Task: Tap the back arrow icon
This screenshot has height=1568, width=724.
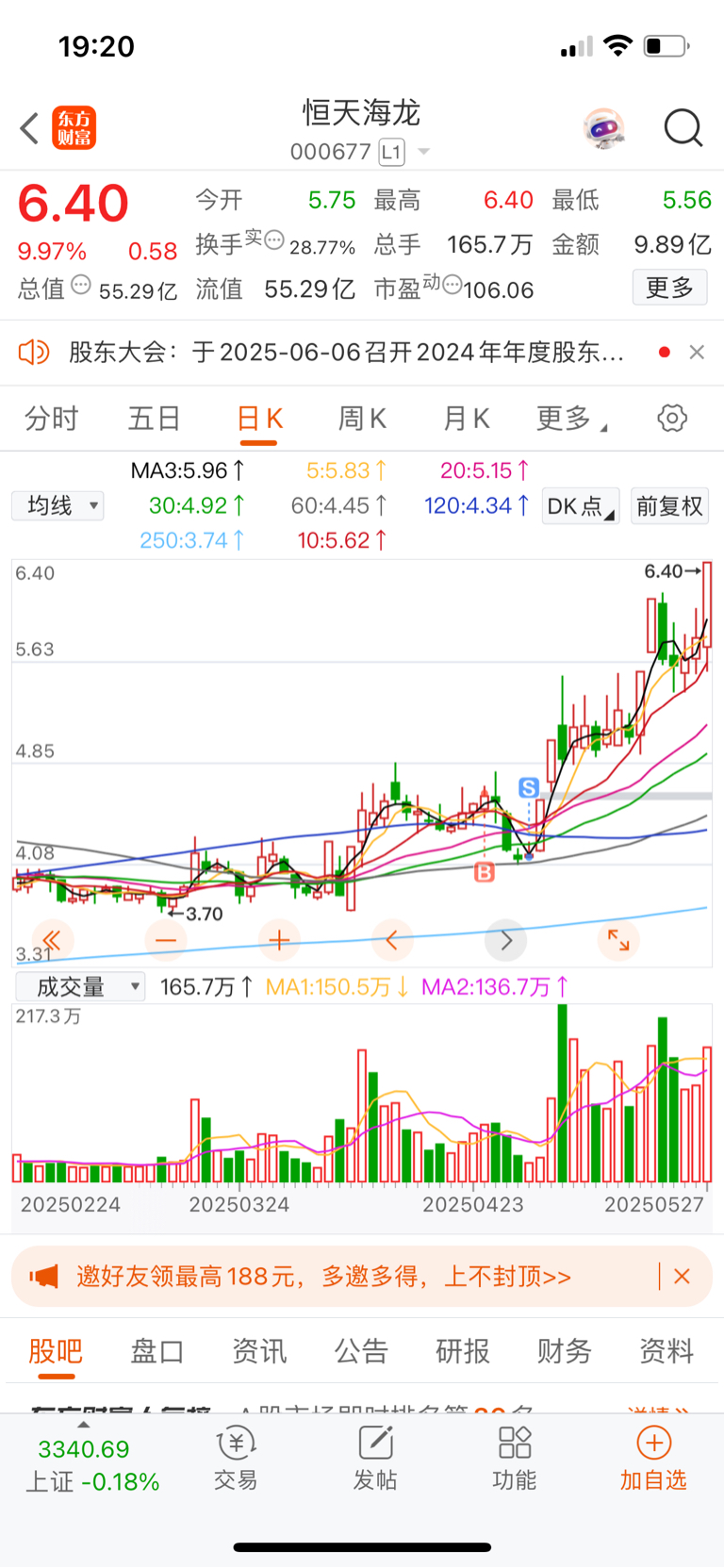Action: coord(30,128)
